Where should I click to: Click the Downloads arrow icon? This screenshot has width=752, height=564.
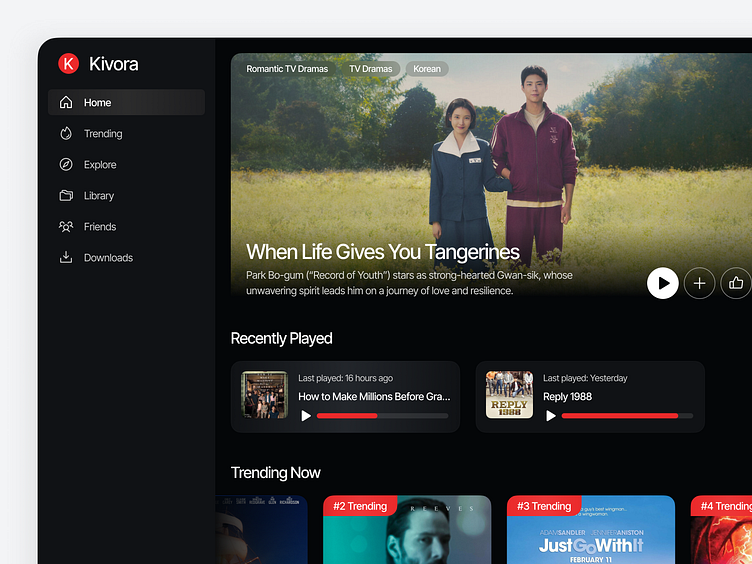coord(66,258)
